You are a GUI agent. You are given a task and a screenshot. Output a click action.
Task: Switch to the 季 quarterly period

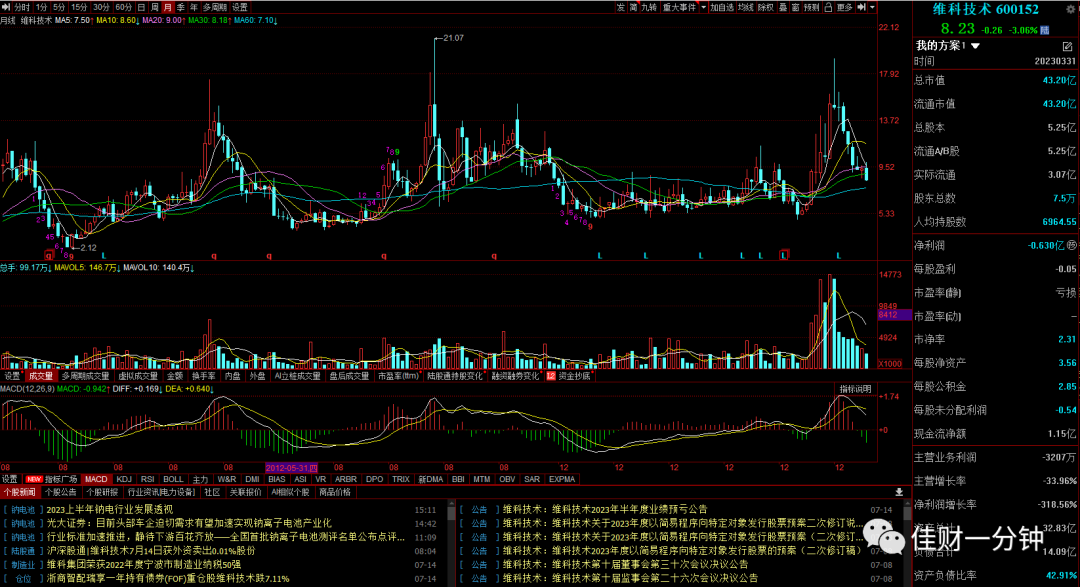click(x=180, y=7)
